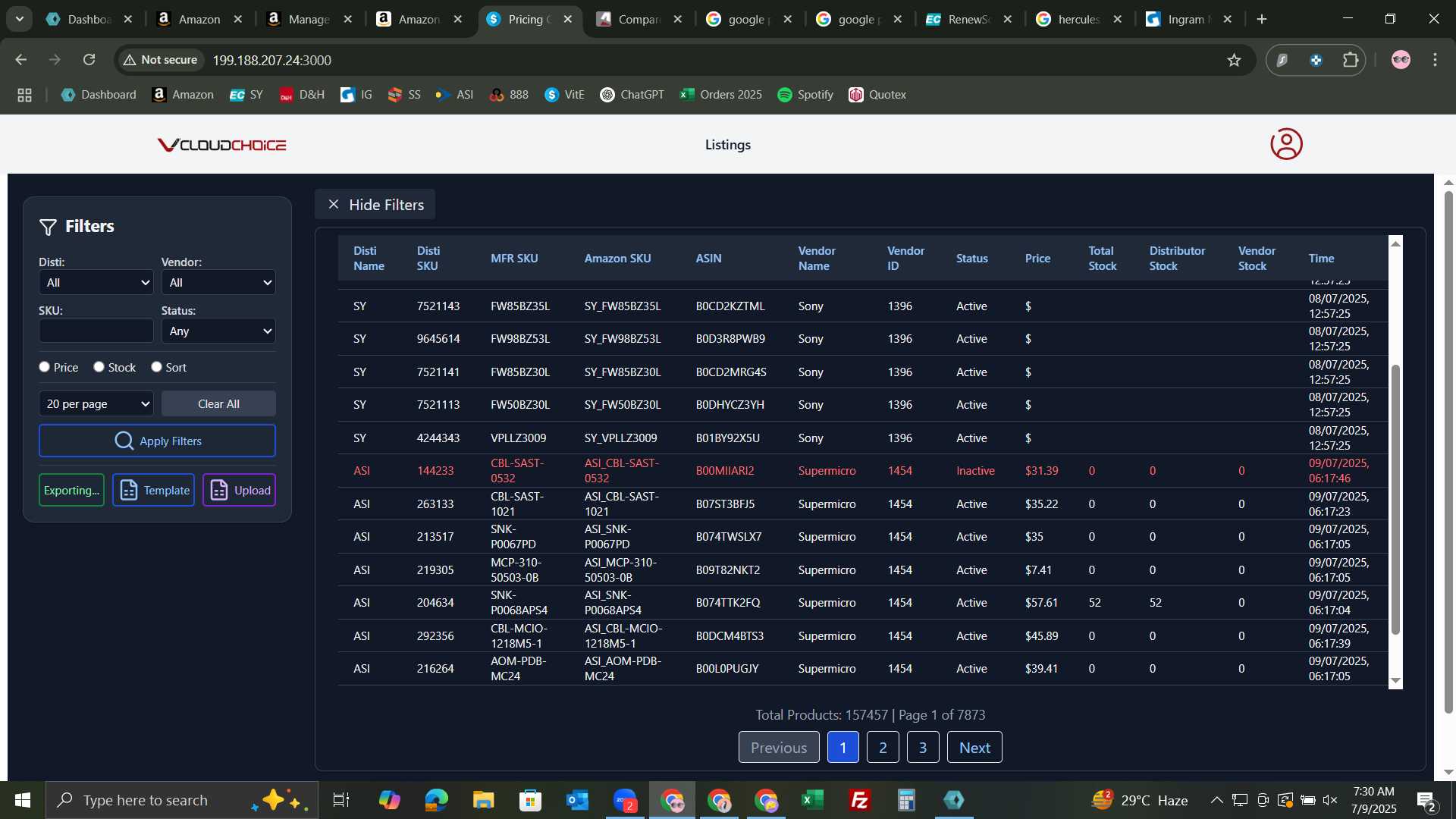Click the CloudChoice logo
1456x819 pixels.
tap(221, 145)
